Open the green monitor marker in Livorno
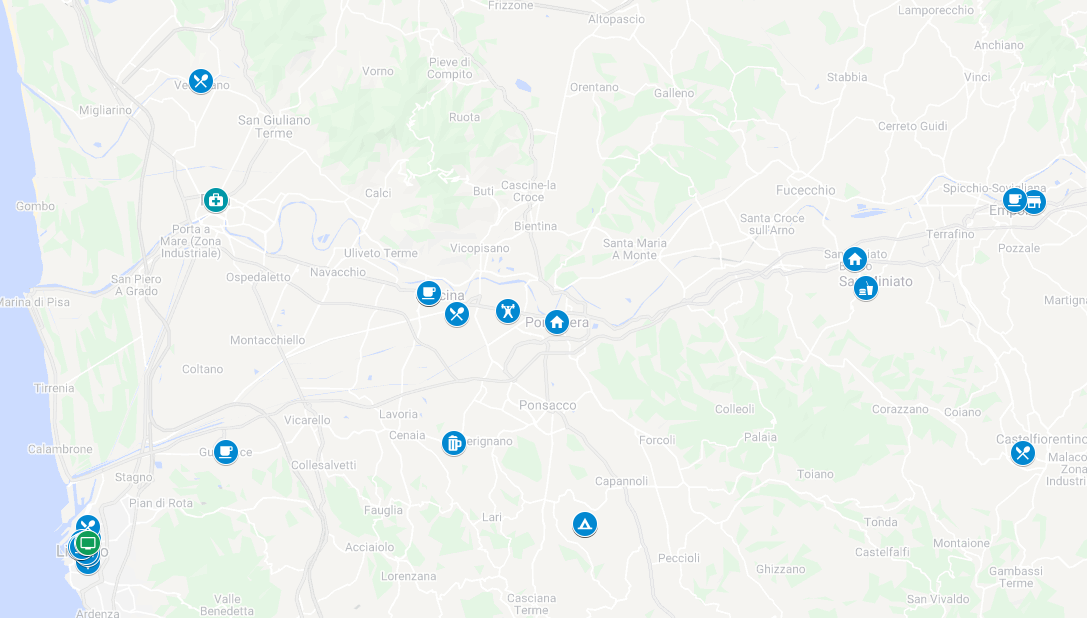Screen dimensions: 1087x618 tap(87, 542)
